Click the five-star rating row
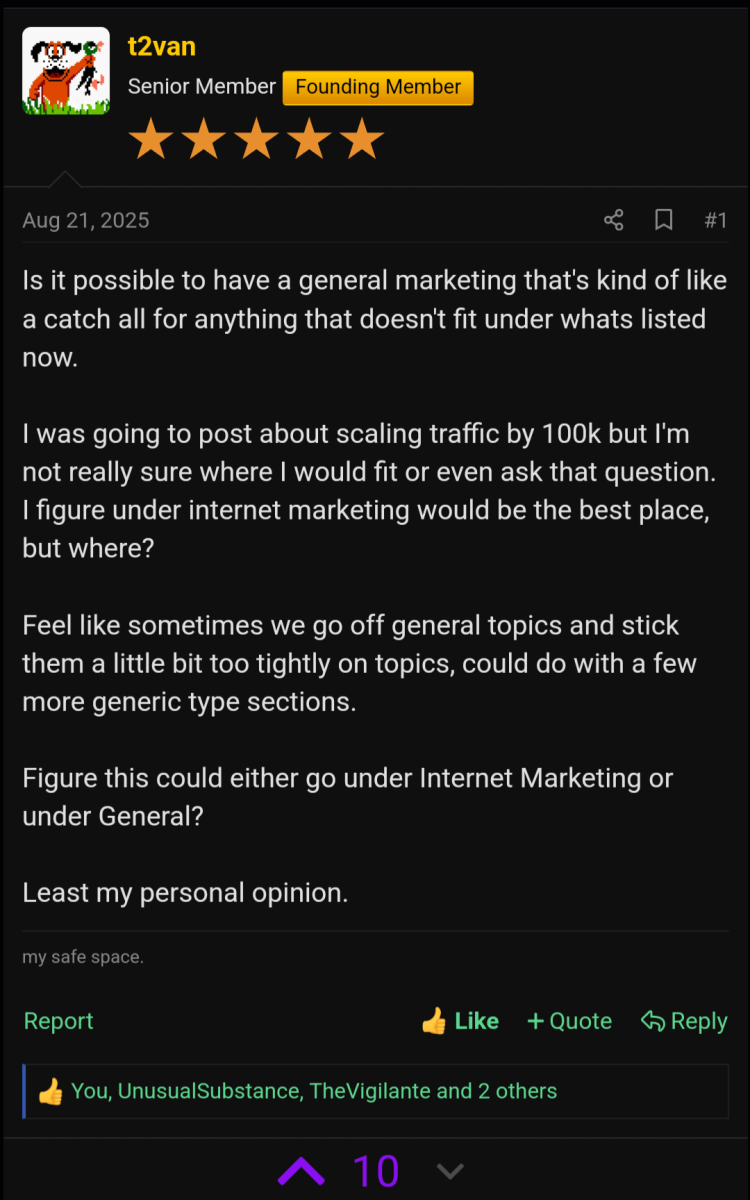Screen dimensions: 750x1200 point(256,139)
